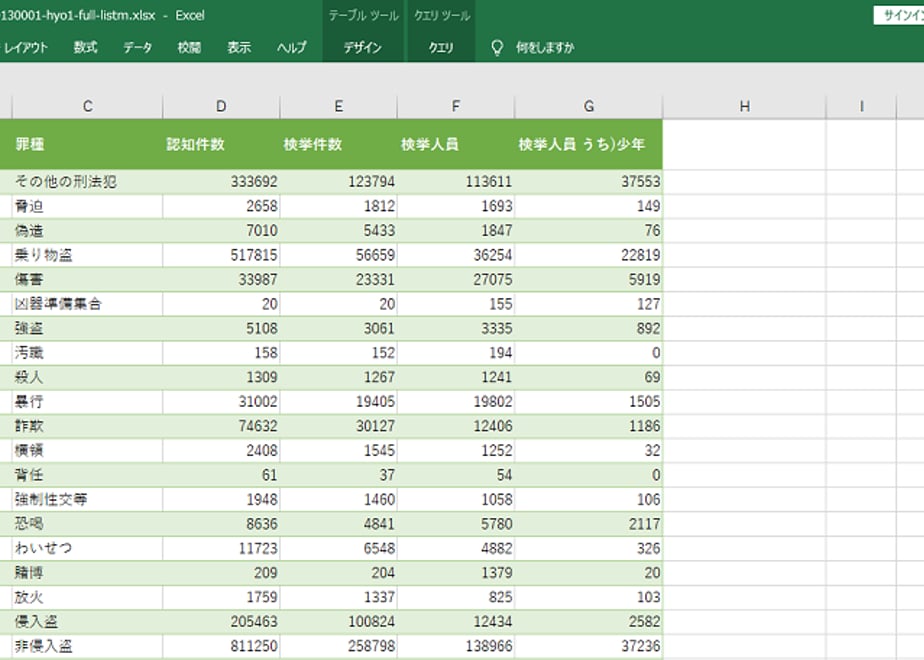Open the データ ribbon tab
924x660 pixels.
[x=137, y=47]
